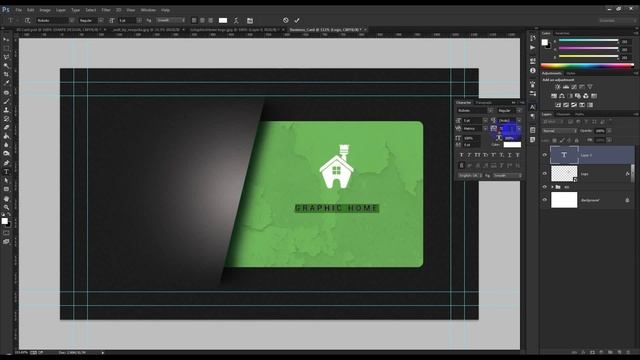This screenshot has height=360, width=640.
Task: Toggle All Caps in Character panel
Action: click(x=478, y=155)
